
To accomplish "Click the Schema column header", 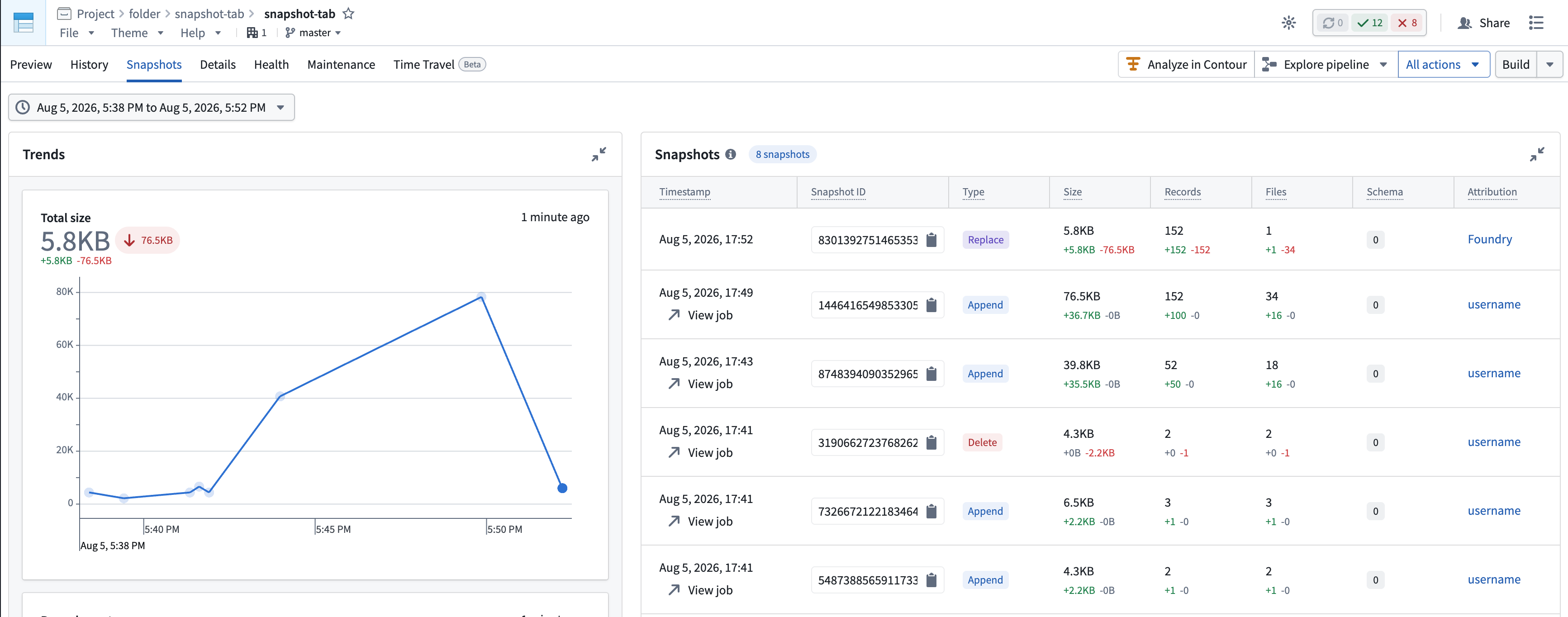I will (x=1385, y=192).
